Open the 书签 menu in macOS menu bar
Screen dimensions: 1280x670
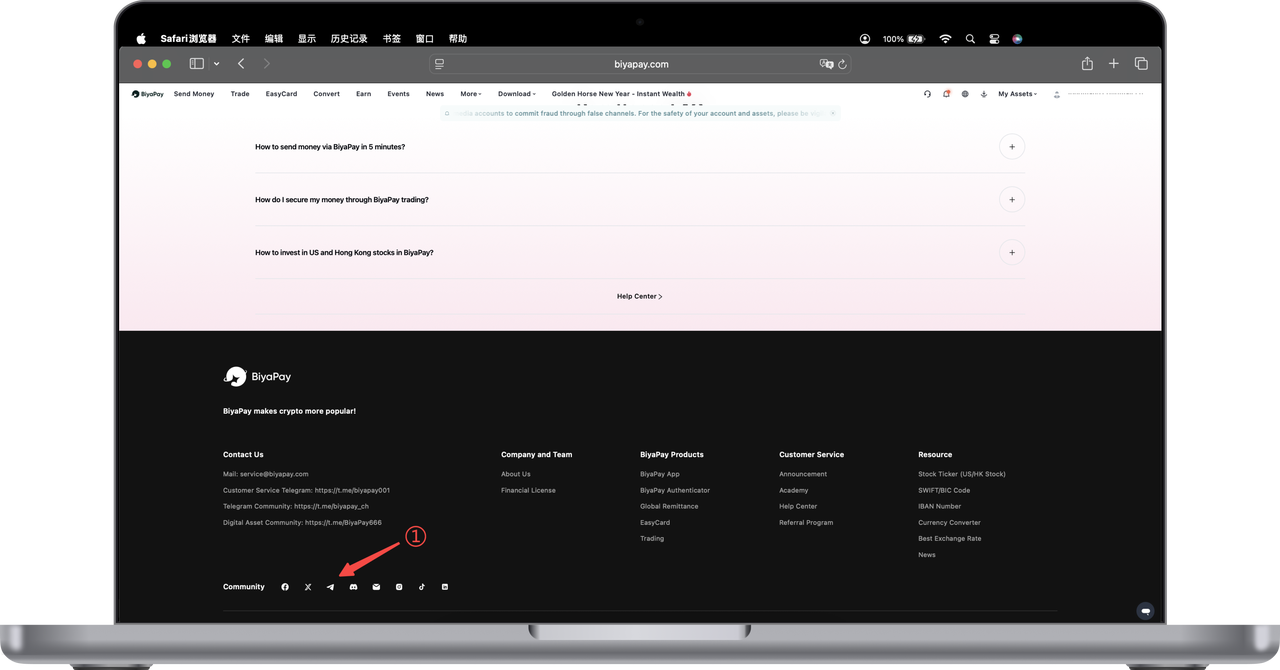391,39
